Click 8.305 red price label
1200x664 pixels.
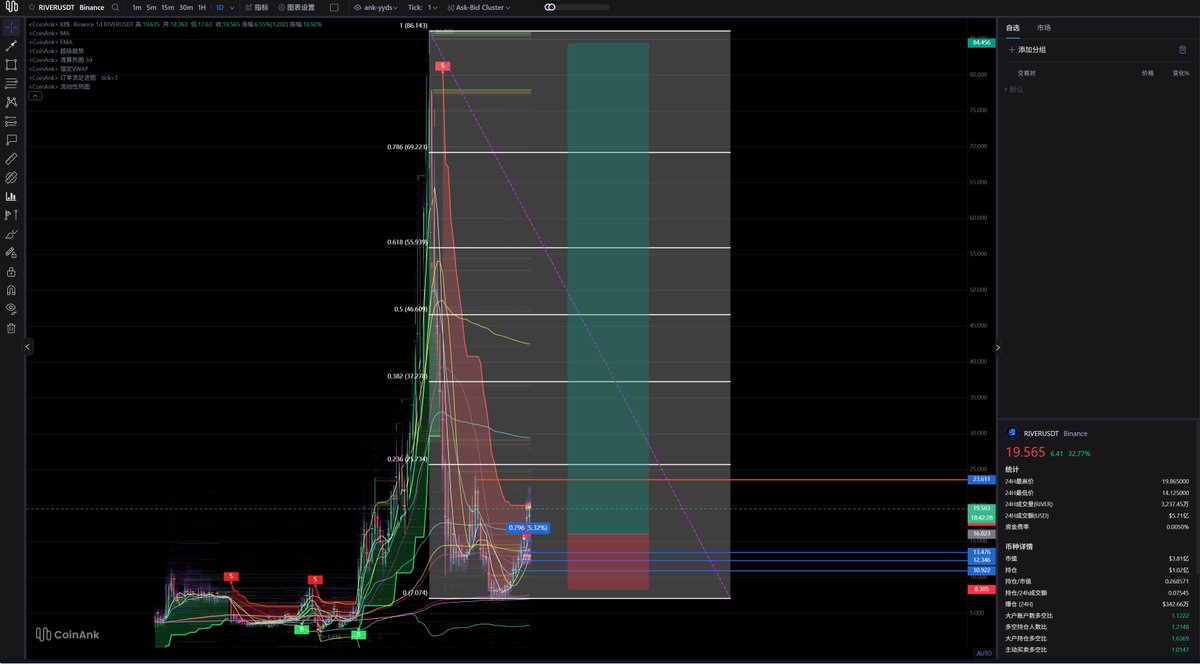[x=980, y=590]
